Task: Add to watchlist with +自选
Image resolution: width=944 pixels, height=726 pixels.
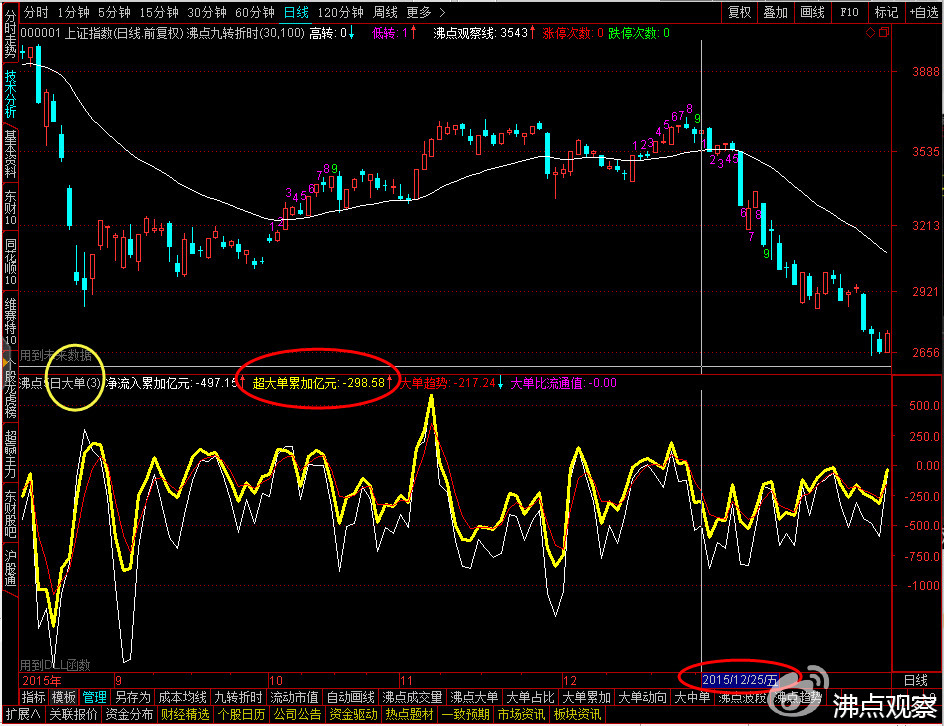Action: [x=924, y=12]
